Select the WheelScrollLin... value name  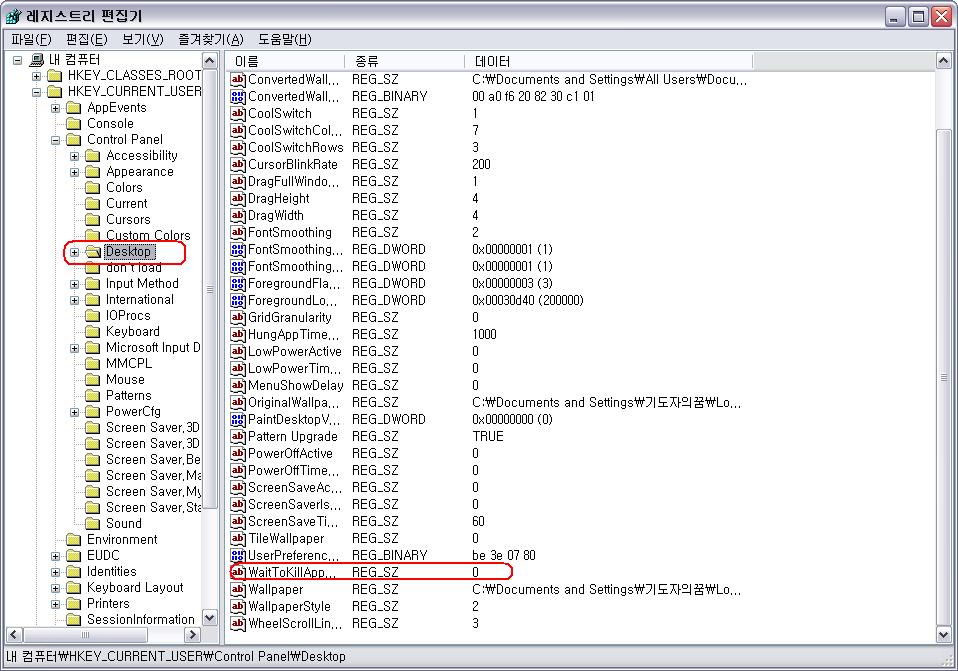tap(294, 624)
